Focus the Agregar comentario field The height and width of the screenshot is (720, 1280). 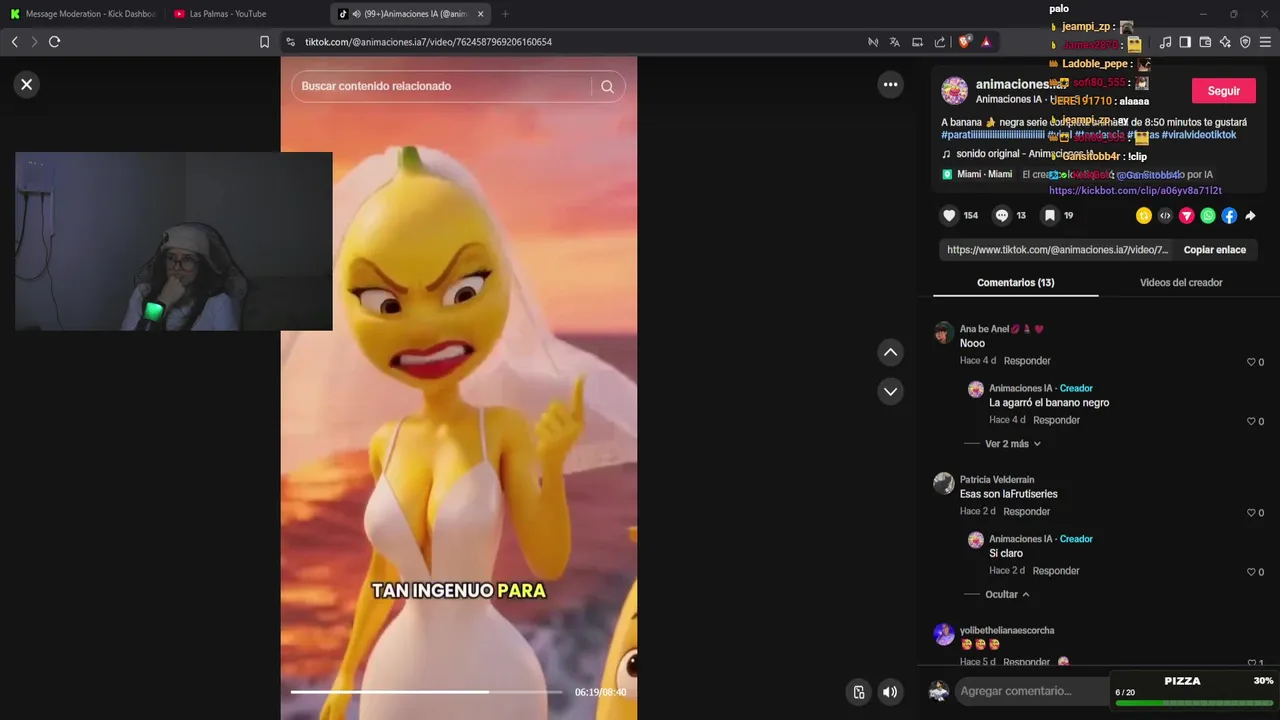1030,691
